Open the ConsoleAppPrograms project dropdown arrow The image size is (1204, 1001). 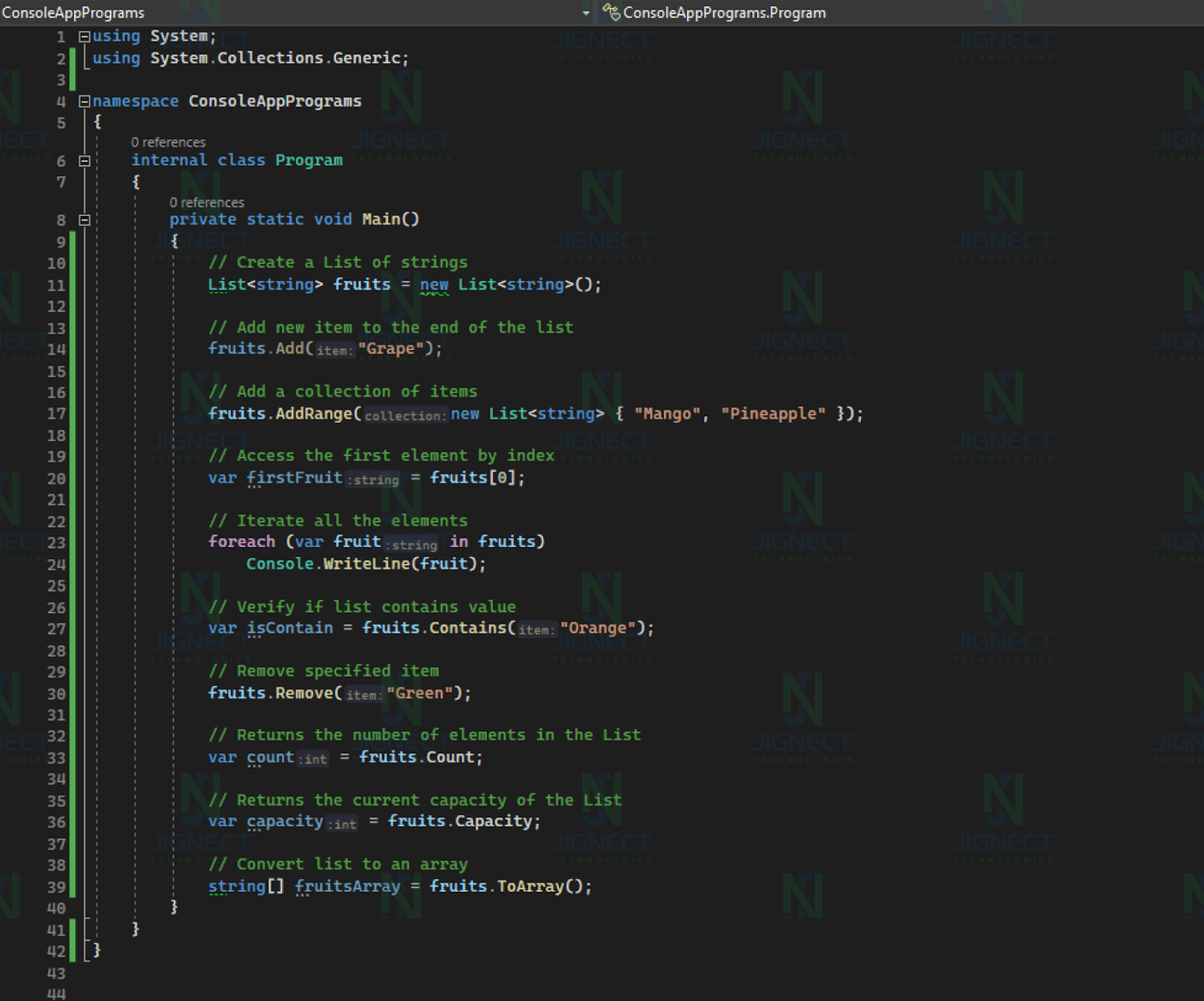coord(586,13)
